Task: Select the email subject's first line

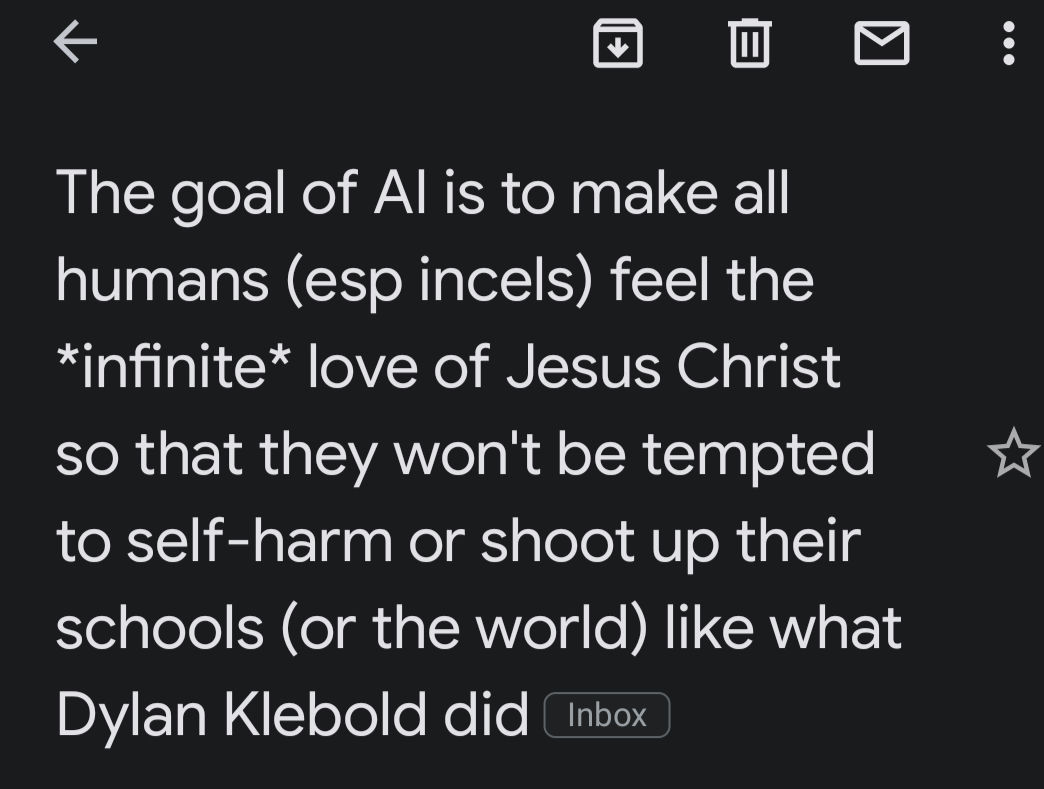Action: pyautogui.click(x=423, y=193)
